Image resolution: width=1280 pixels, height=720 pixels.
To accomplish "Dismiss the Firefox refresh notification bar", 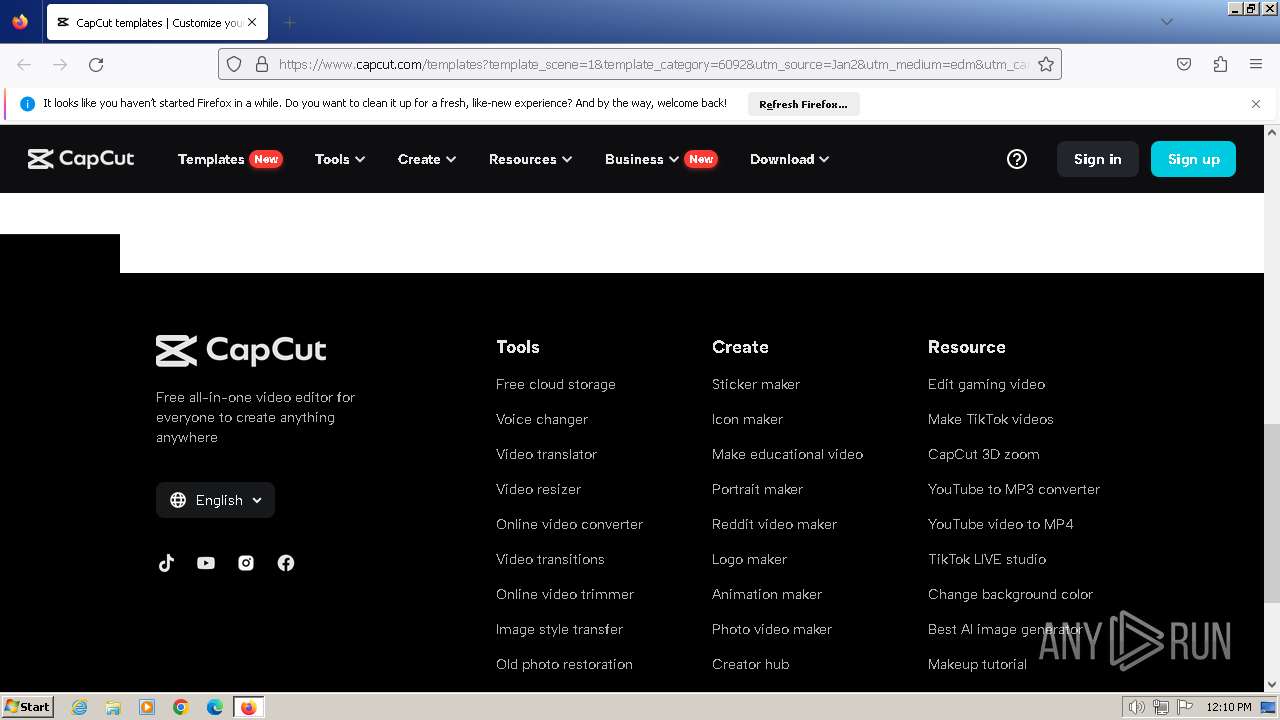I will 1256,104.
